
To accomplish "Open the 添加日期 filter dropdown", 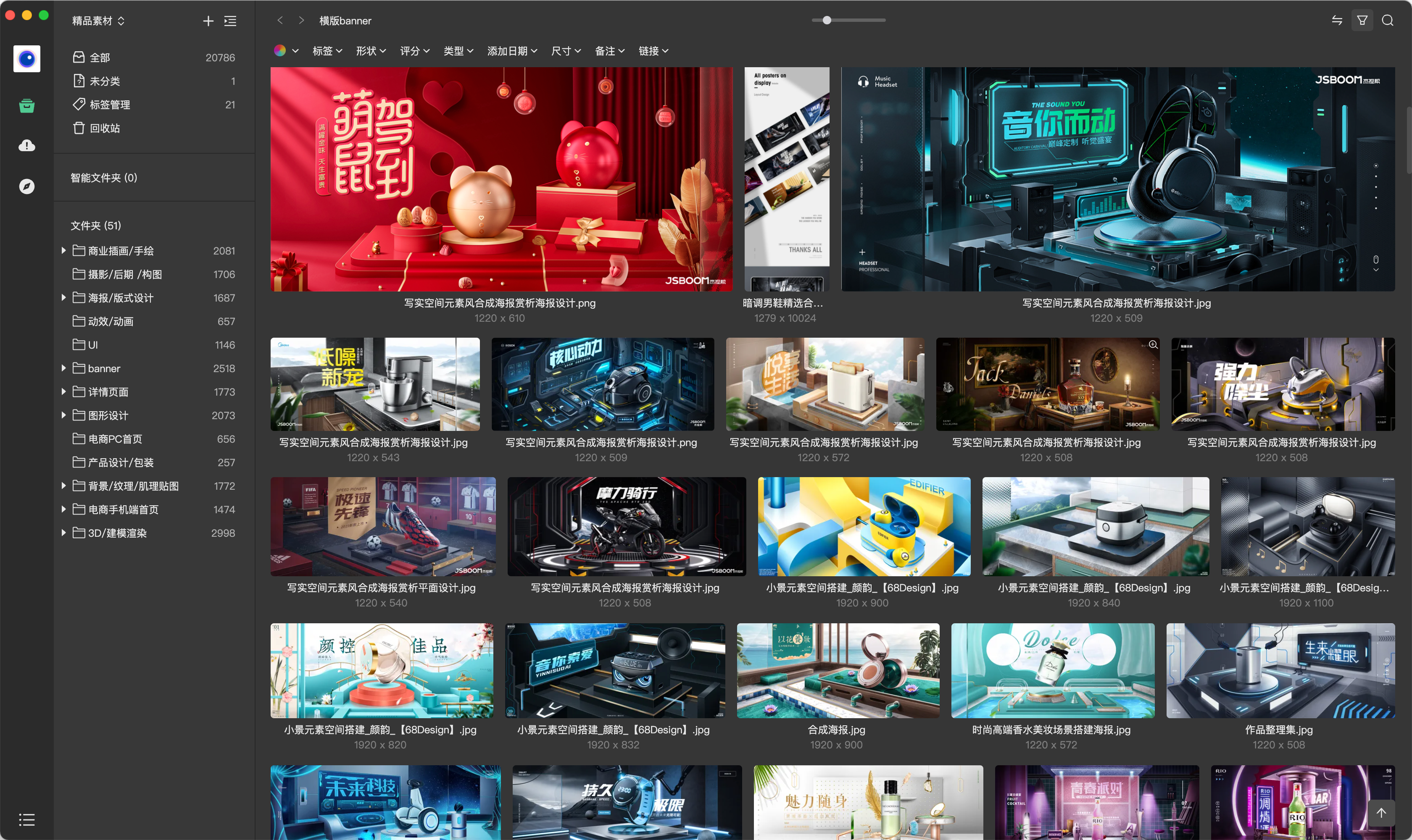I will click(x=512, y=51).
